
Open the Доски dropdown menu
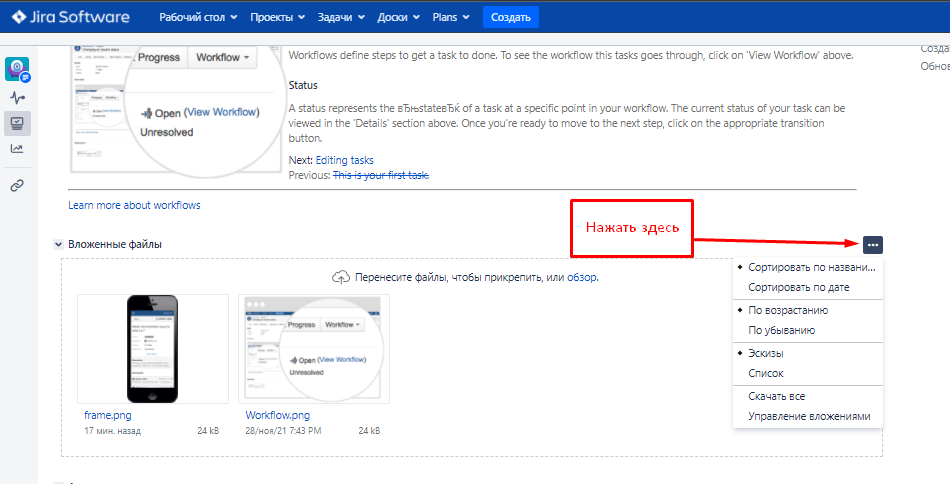click(398, 17)
